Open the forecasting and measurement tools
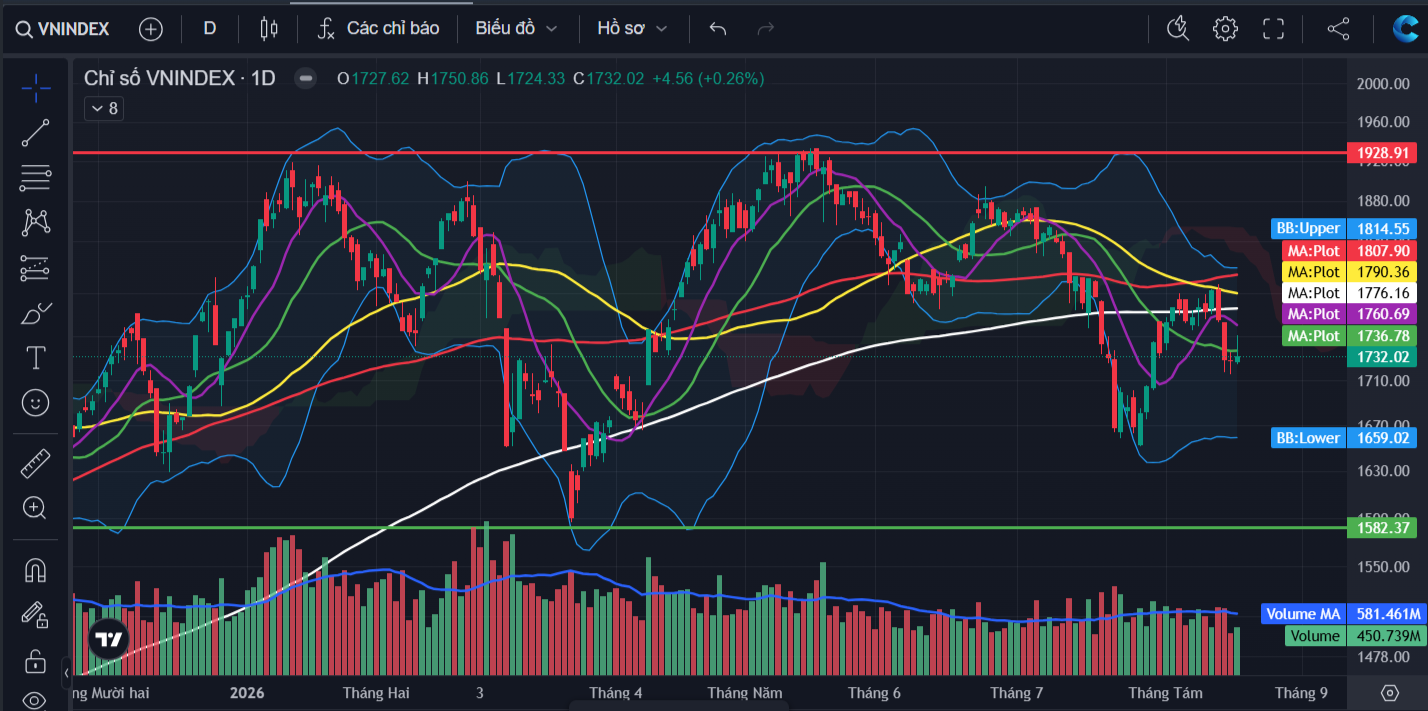The width and height of the screenshot is (1428, 711). click(x=35, y=267)
